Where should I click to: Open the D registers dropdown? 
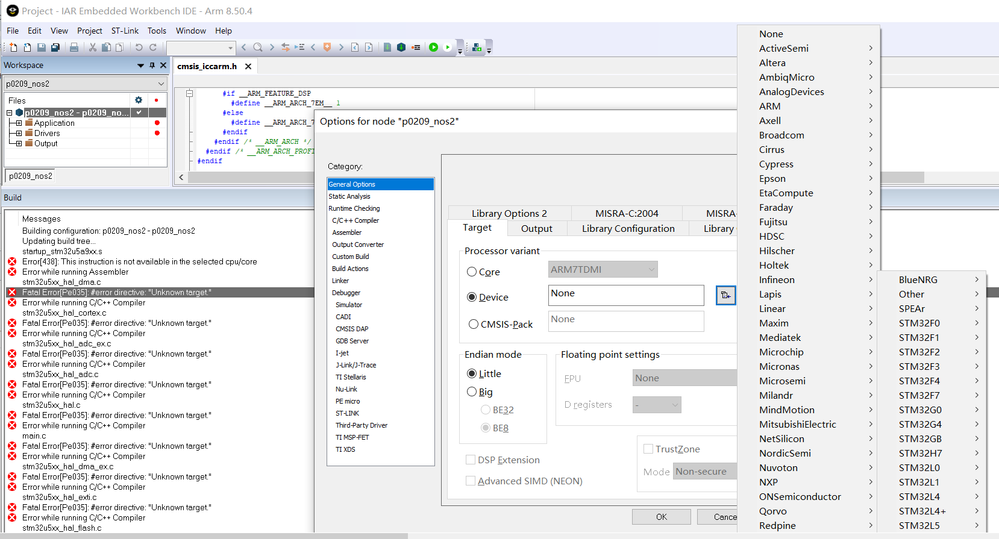[x=657, y=405]
